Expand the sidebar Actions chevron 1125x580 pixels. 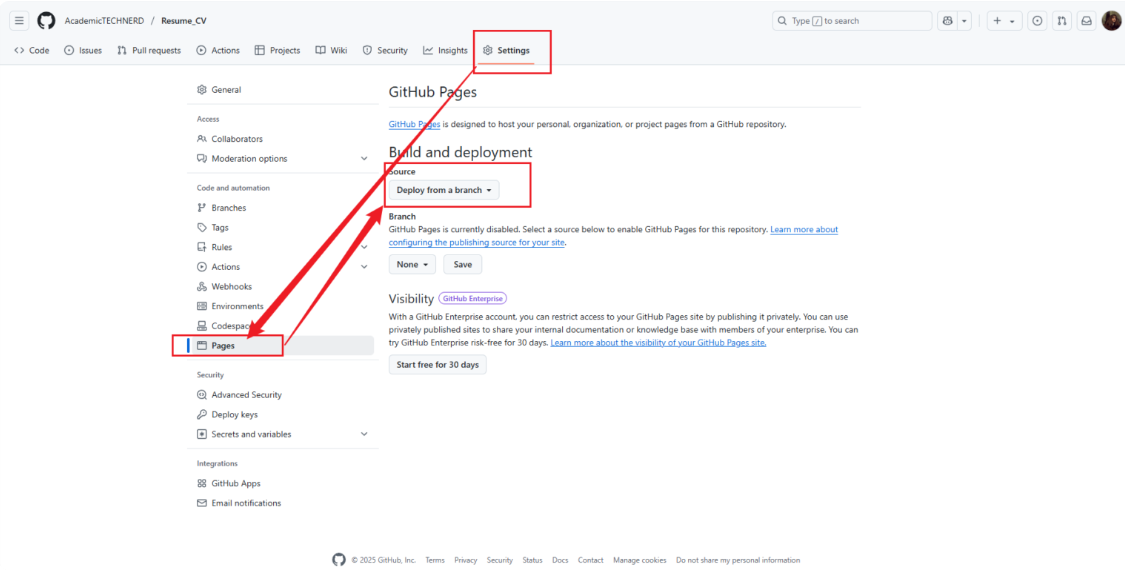pyautogui.click(x=364, y=267)
